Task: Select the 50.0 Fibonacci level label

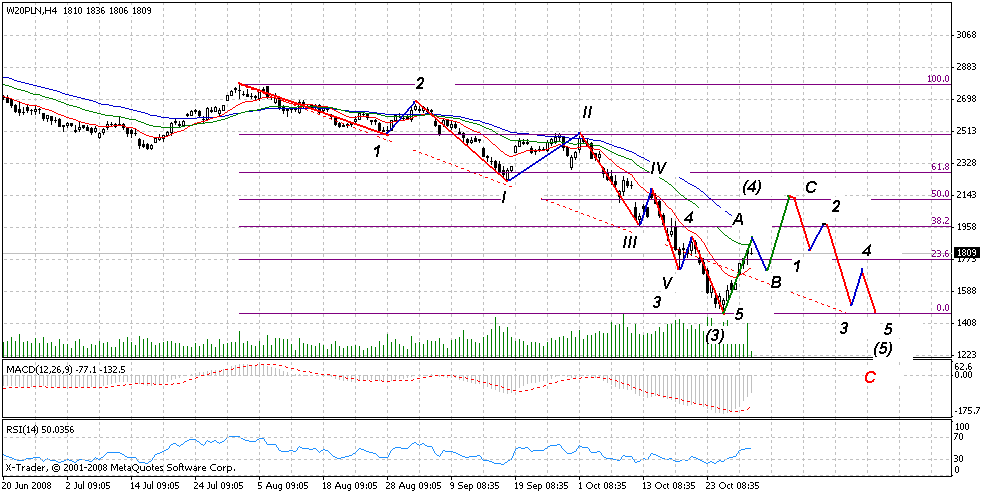Action: tap(940, 194)
